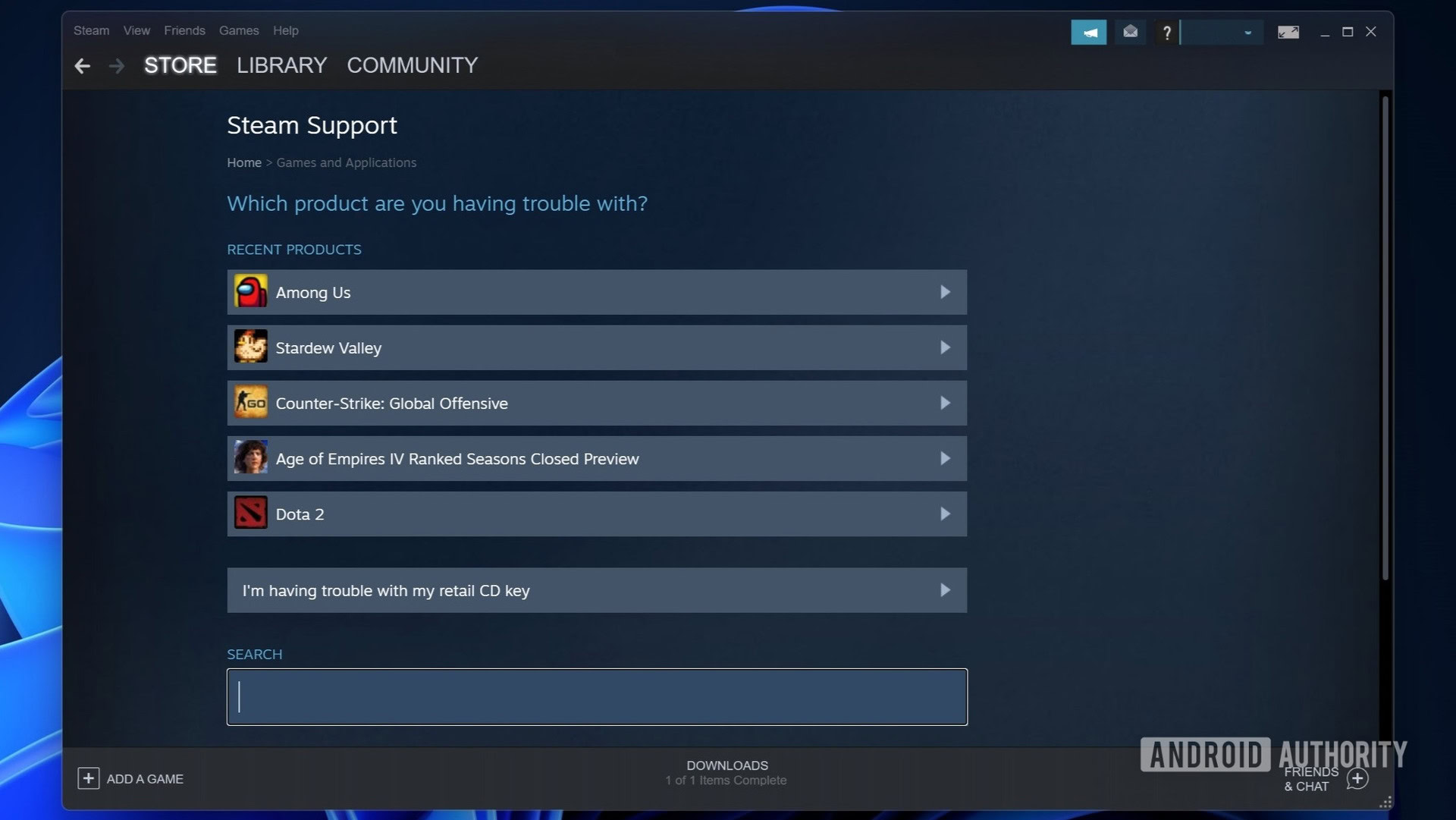Click the Steam Store navigation icon
The height and width of the screenshot is (820, 1456).
tap(179, 65)
